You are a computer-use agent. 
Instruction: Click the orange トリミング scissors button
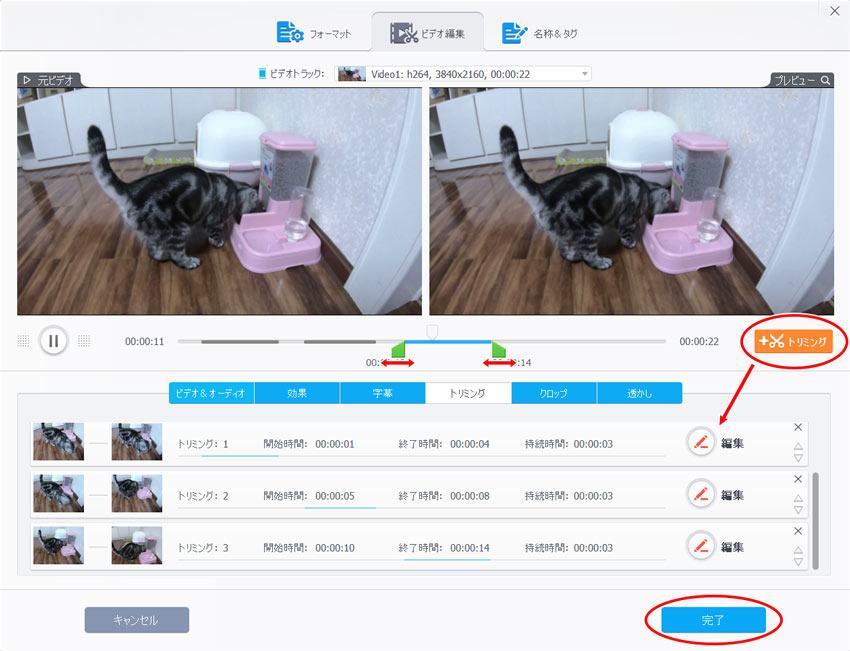(794, 341)
